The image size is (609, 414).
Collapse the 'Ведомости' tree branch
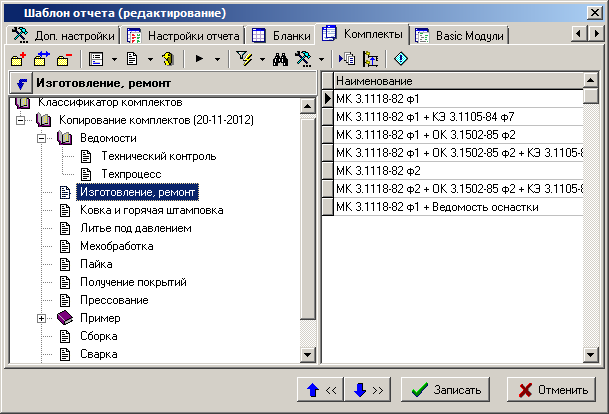(41, 138)
